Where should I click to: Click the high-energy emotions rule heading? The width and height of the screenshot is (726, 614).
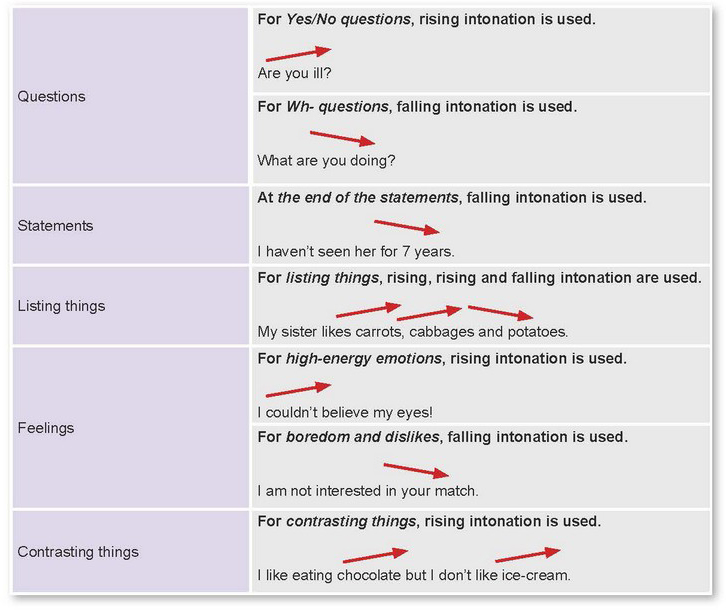pyautogui.click(x=442, y=359)
